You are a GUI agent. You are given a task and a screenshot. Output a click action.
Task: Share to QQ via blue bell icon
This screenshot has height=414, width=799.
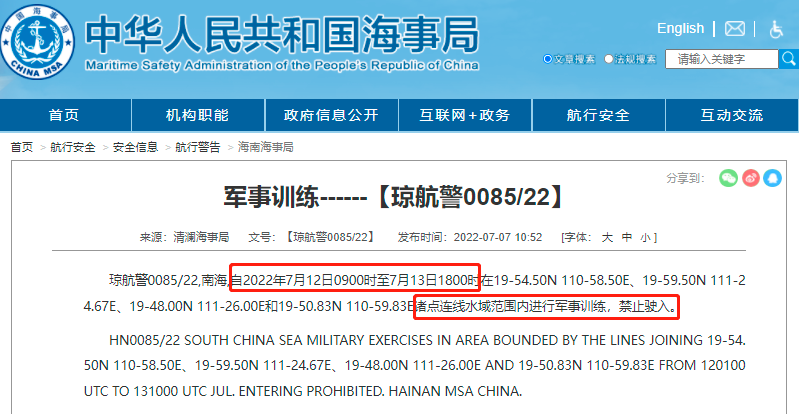click(x=773, y=178)
